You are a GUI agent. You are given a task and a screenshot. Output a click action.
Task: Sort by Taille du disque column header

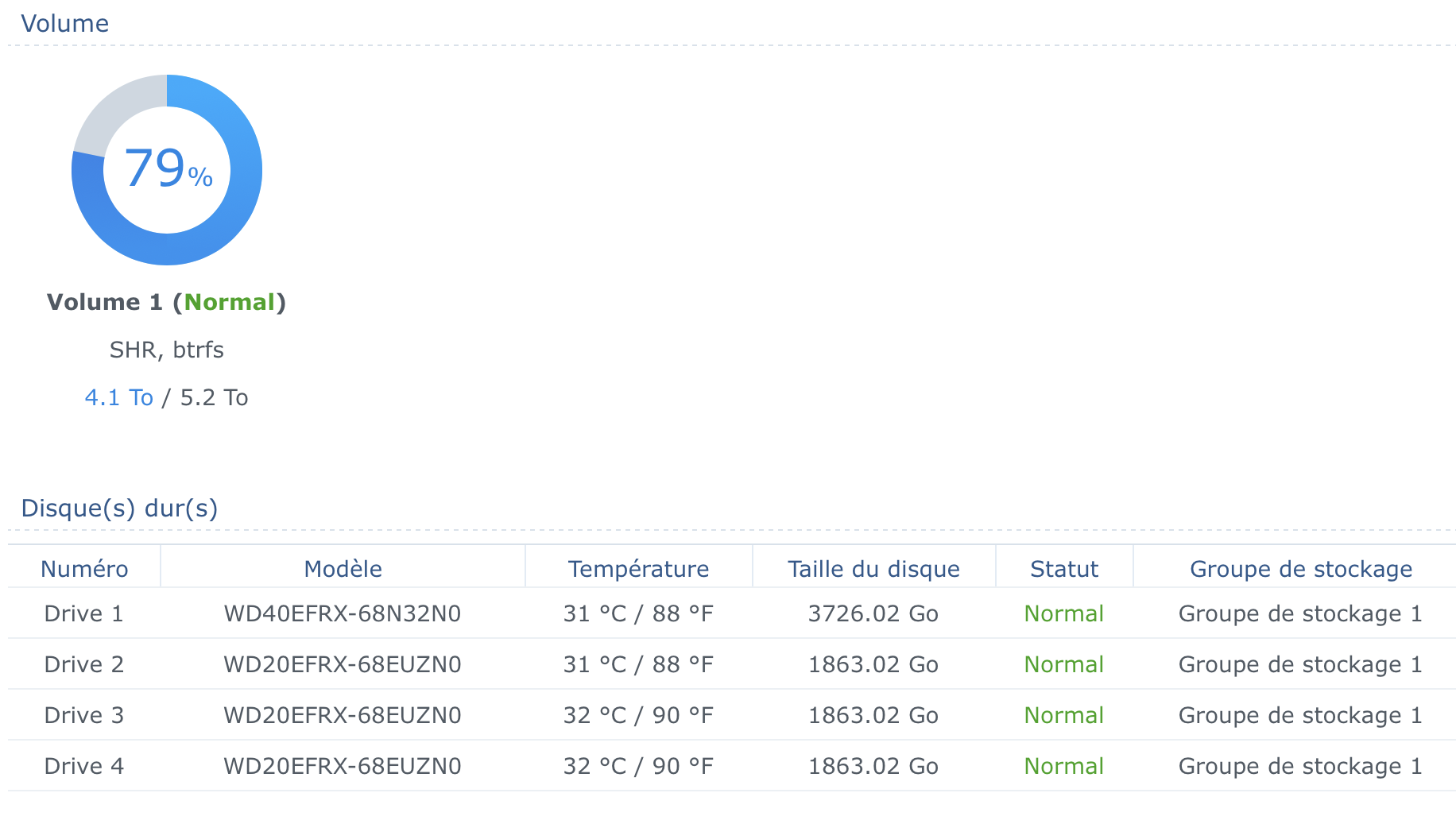tap(873, 569)
